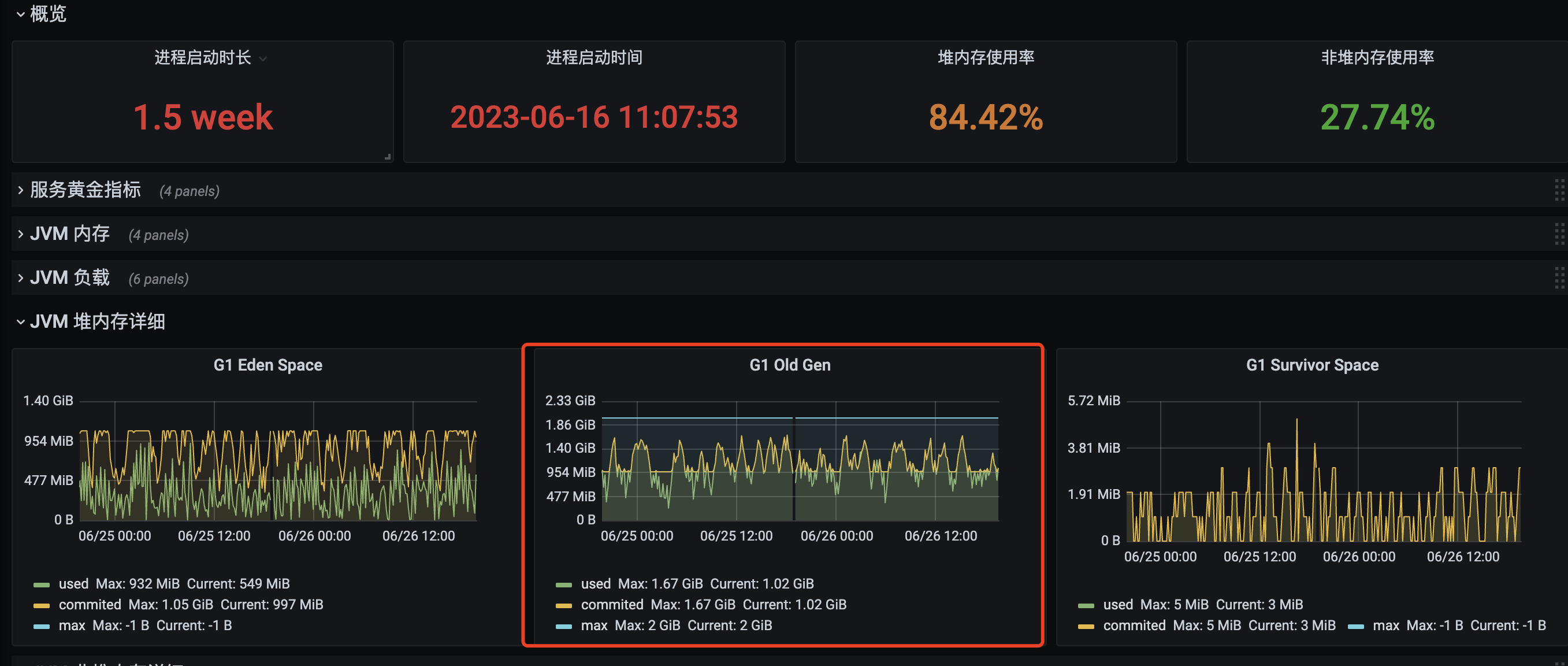
Task: Click blue max swatch in G1 Old Gen legend
Action: tap(564, 626)
